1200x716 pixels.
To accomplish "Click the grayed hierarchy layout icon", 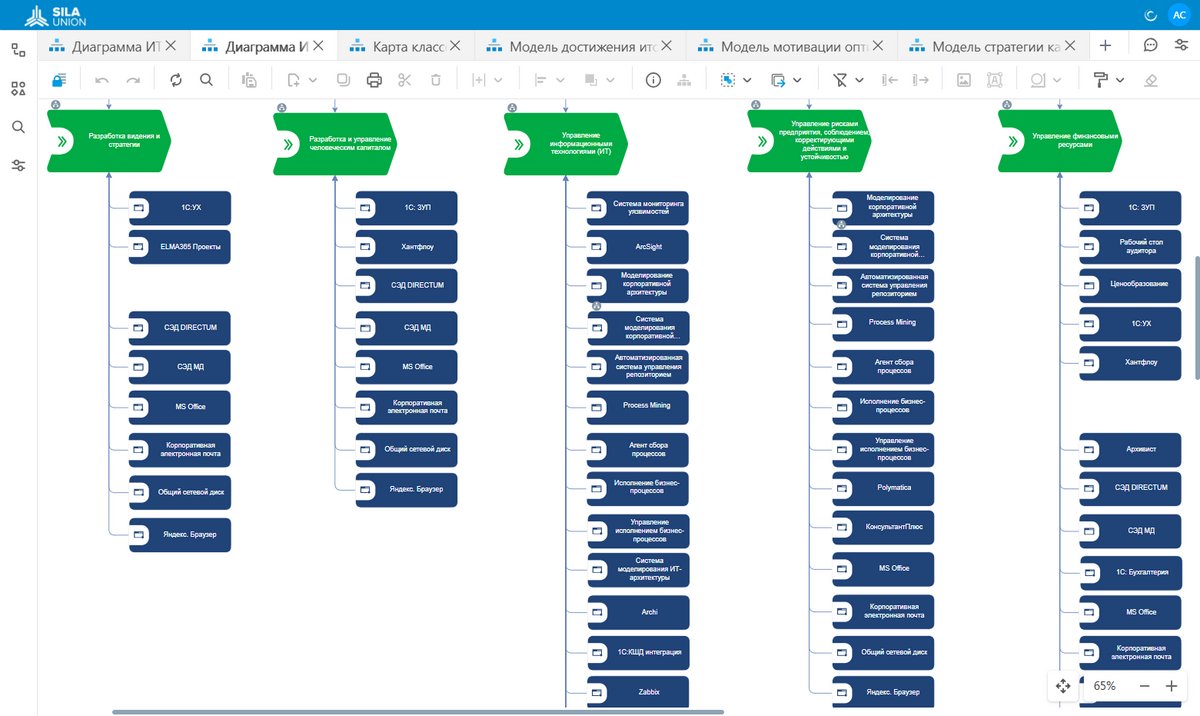I will coord(684,80).
